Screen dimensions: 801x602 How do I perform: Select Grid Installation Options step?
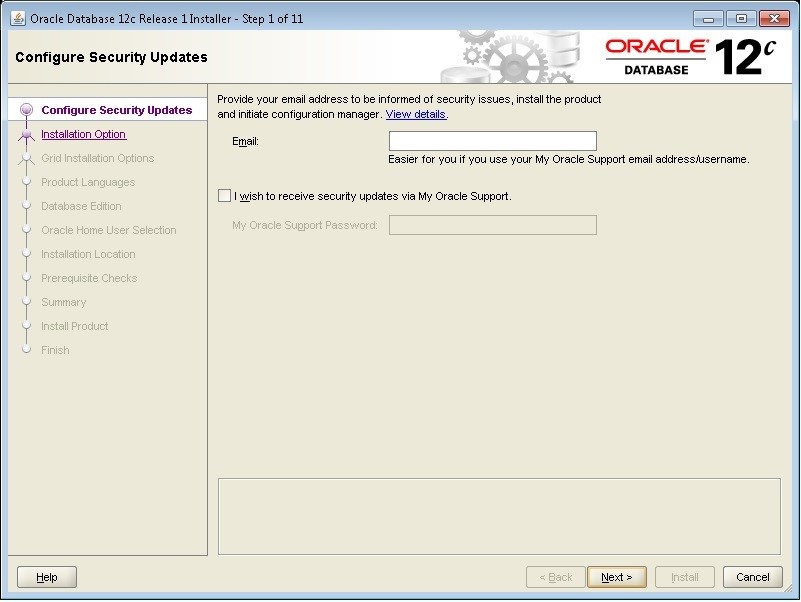(98, 158)
